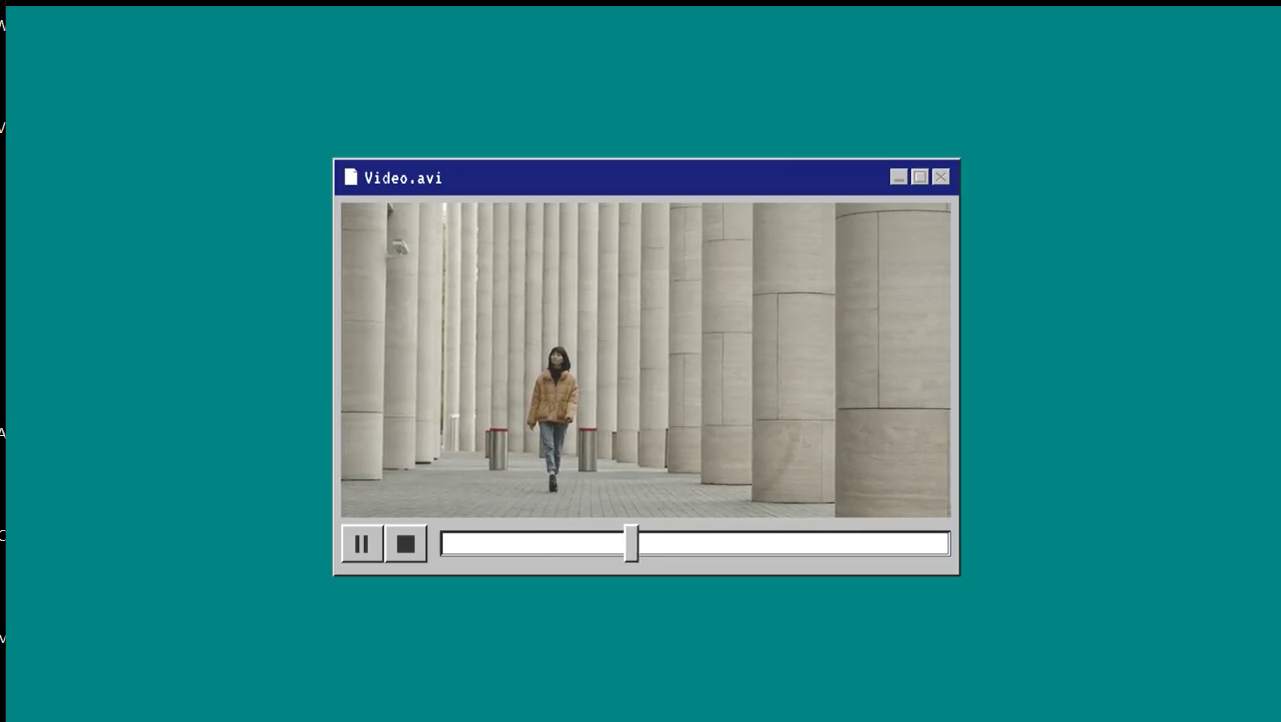The image size is (1281, 722).
Task: Stop the video with the square button
Action: [406, 544]
